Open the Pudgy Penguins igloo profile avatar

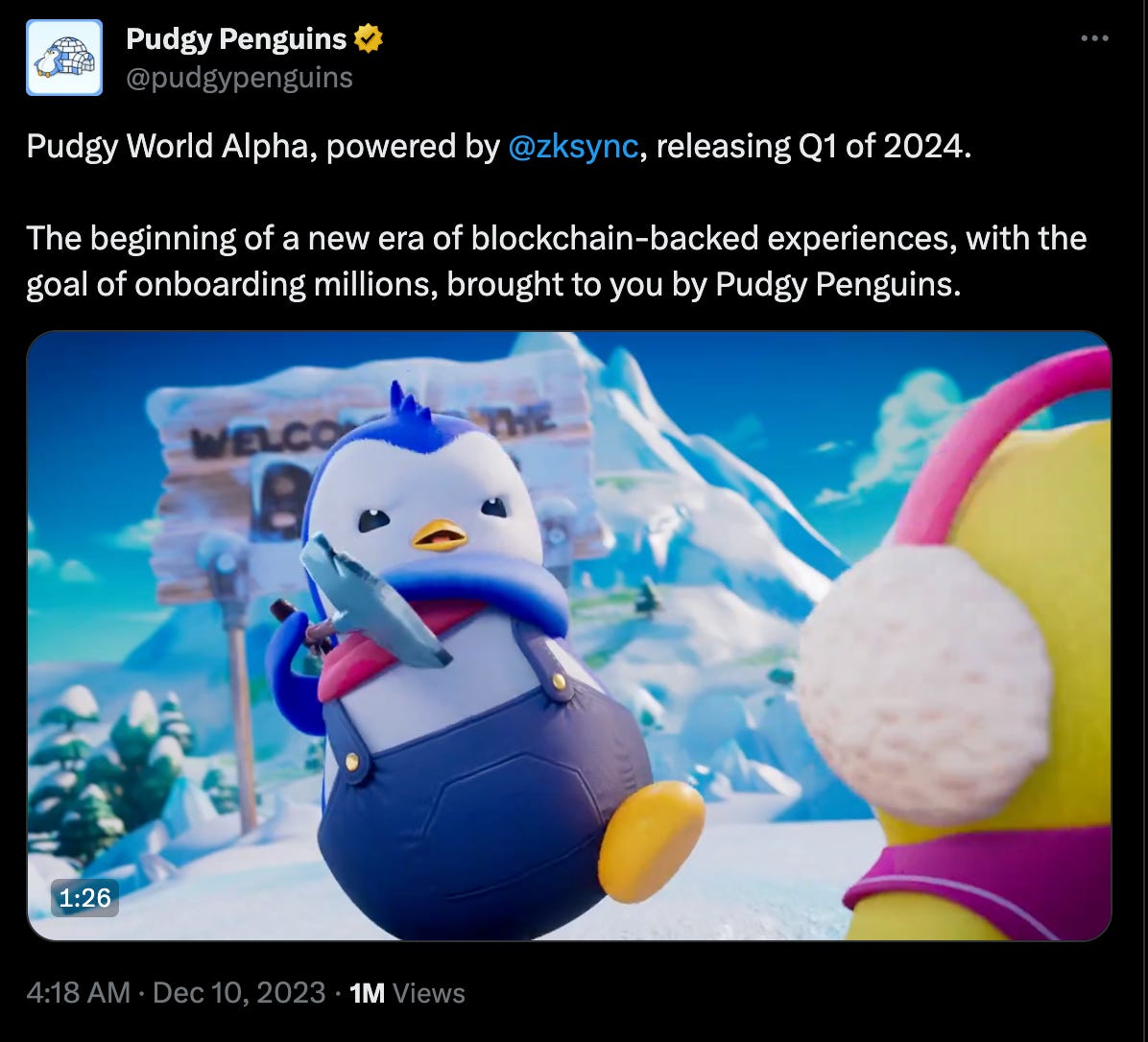[64, 58]
